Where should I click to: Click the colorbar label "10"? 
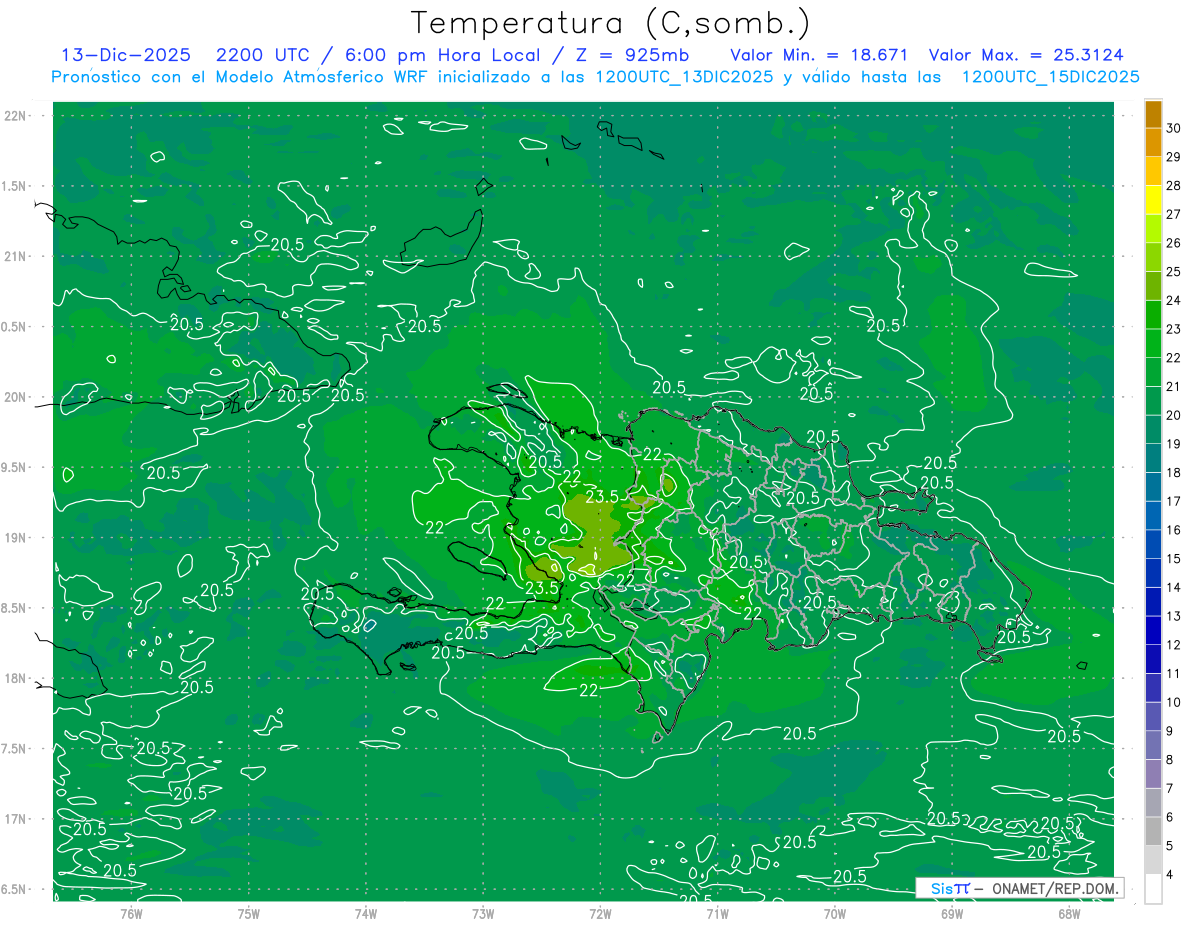(x=1174, y=703)
